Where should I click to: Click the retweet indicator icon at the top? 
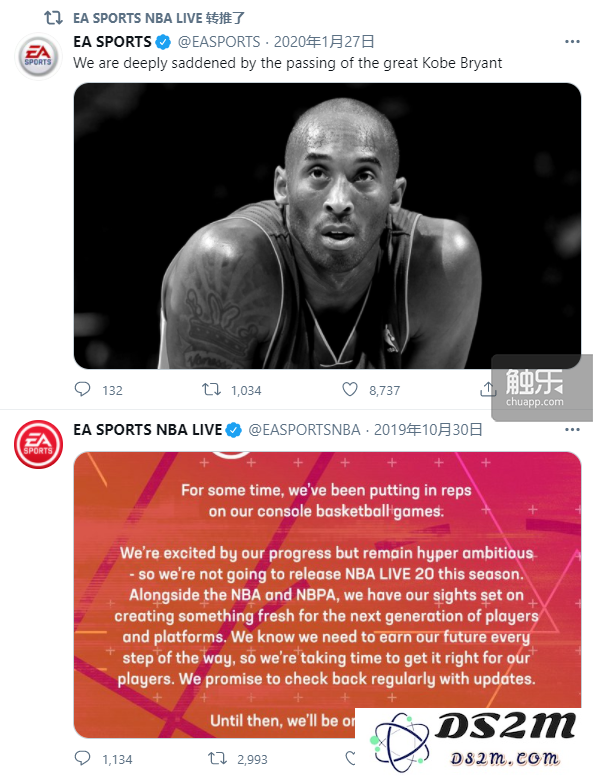(x=53, y=18)
